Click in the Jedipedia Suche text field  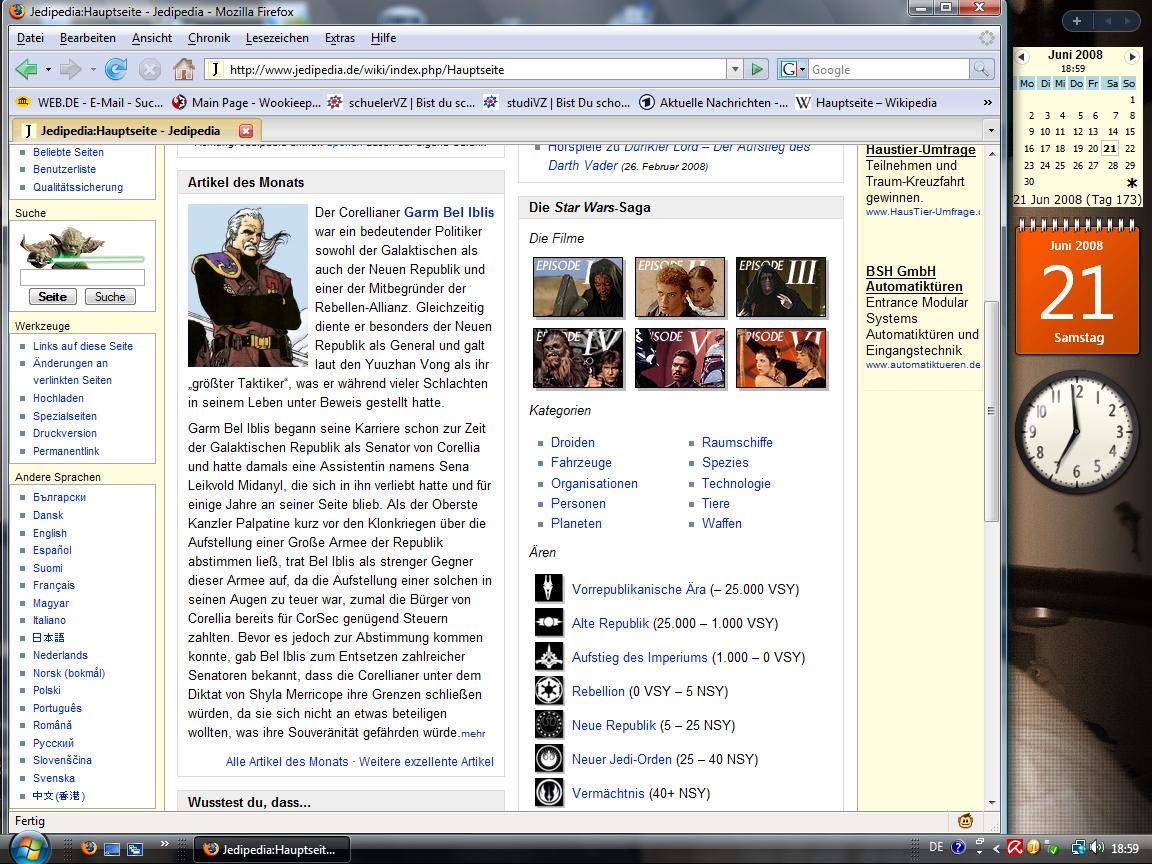(82, 277)
